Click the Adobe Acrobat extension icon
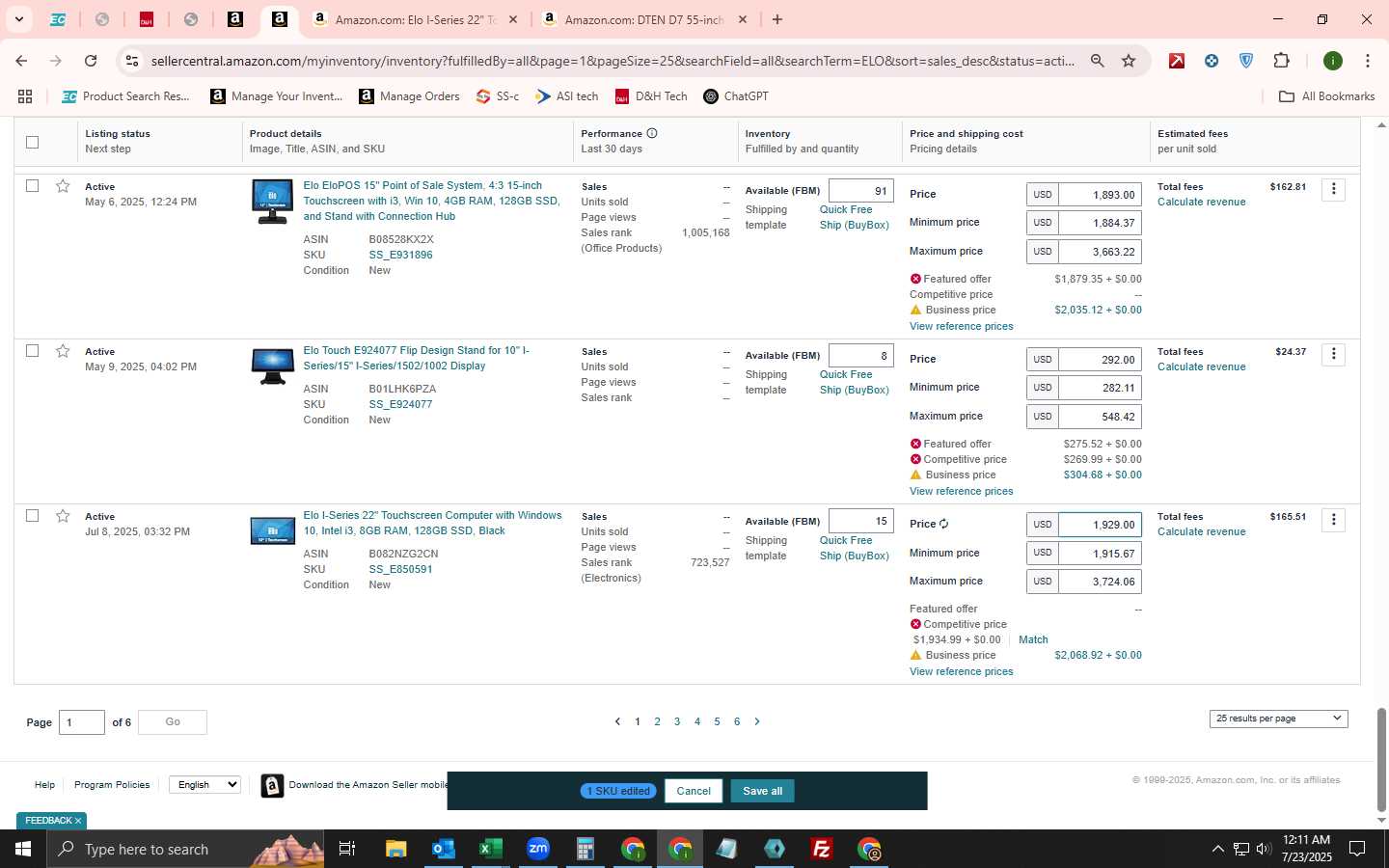The image size is (1389, 868). [x=1177, y=61]
